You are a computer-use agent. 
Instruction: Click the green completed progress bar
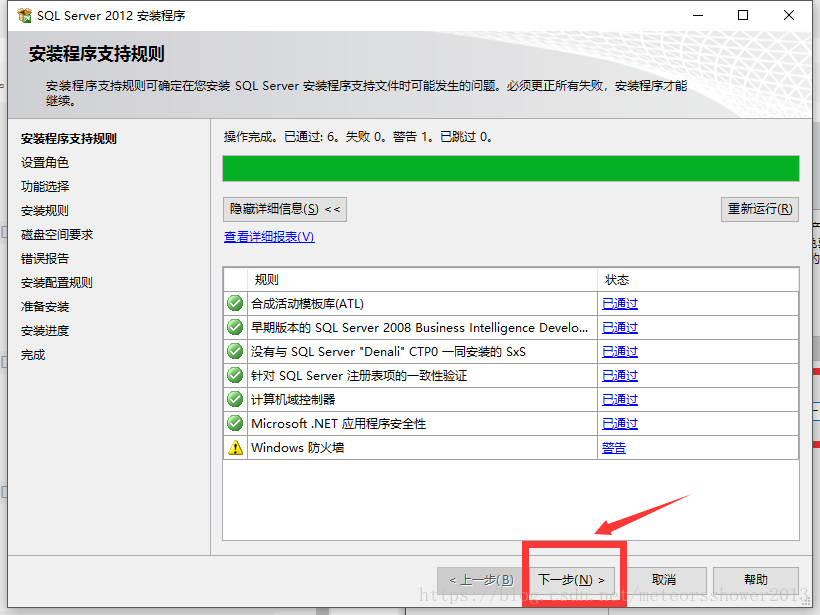tap(511, 168)
